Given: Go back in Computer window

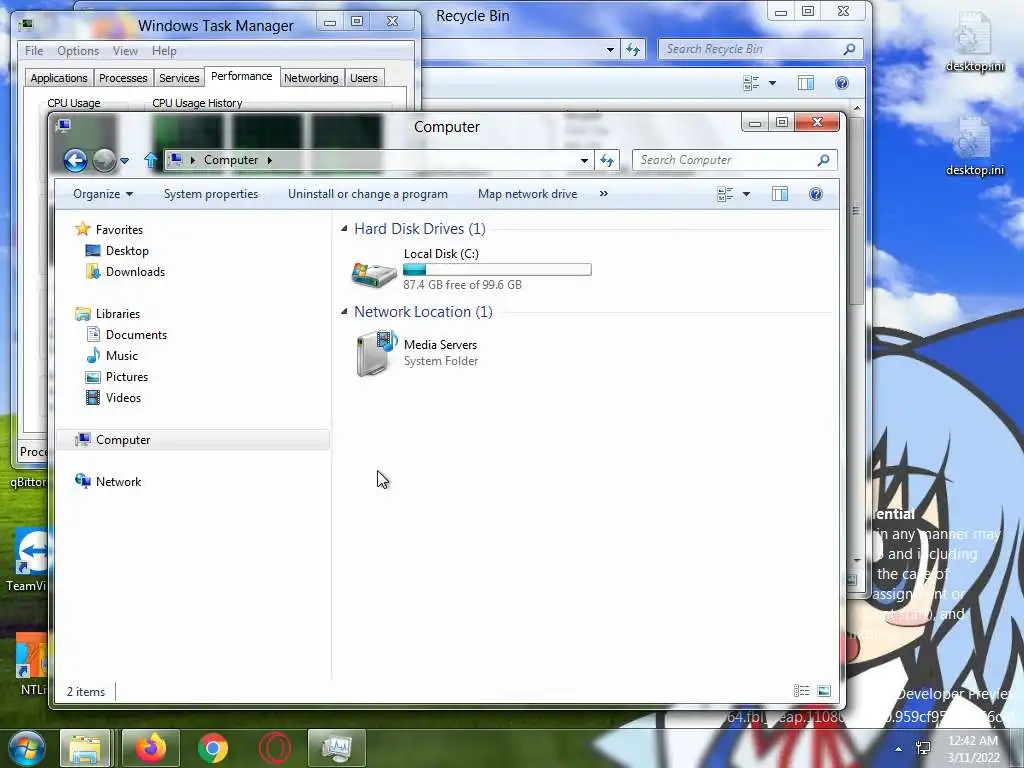Looking at the screenshot, I should (75, 160).
